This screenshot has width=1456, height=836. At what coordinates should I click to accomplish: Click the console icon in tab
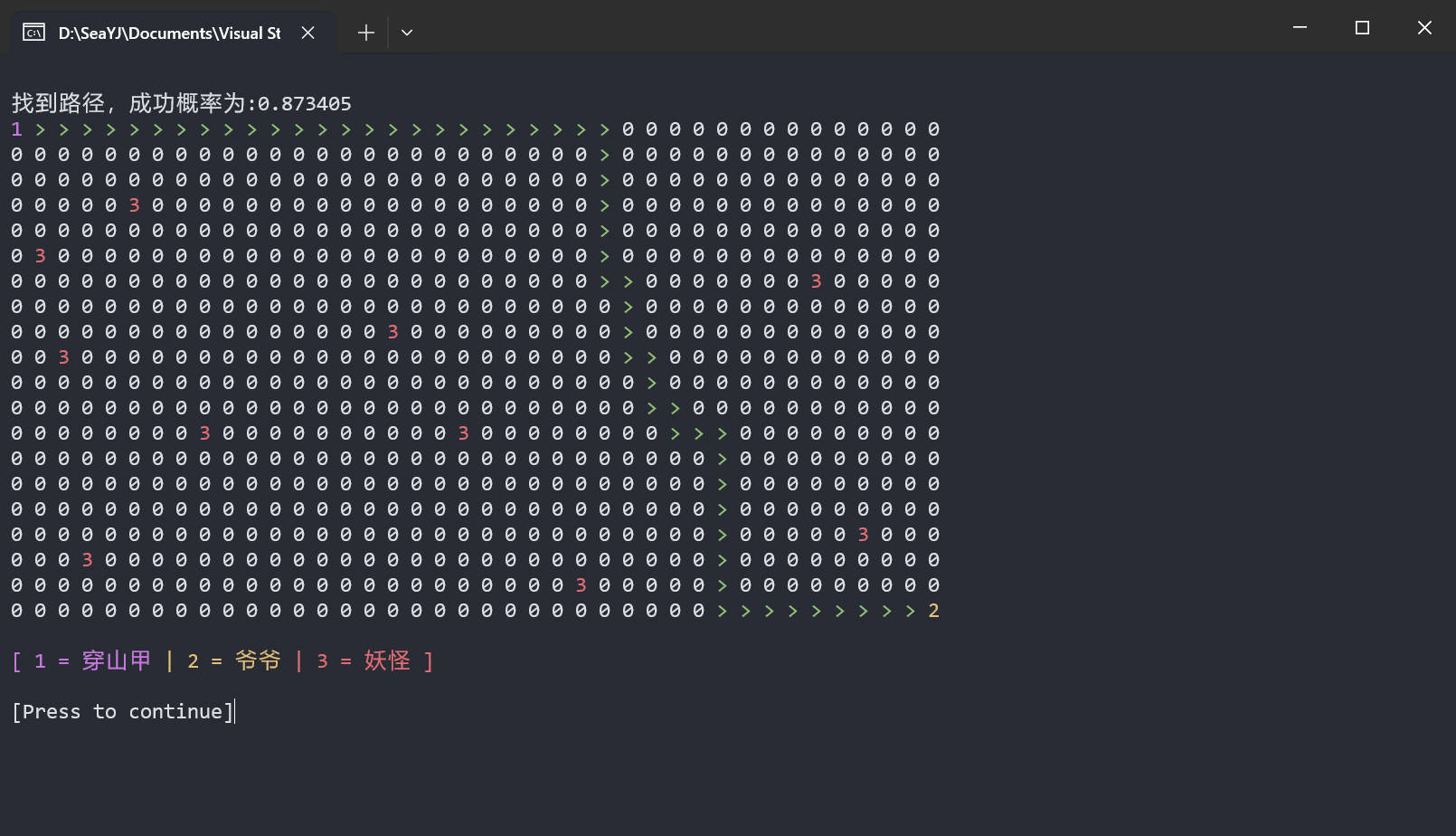33,33
